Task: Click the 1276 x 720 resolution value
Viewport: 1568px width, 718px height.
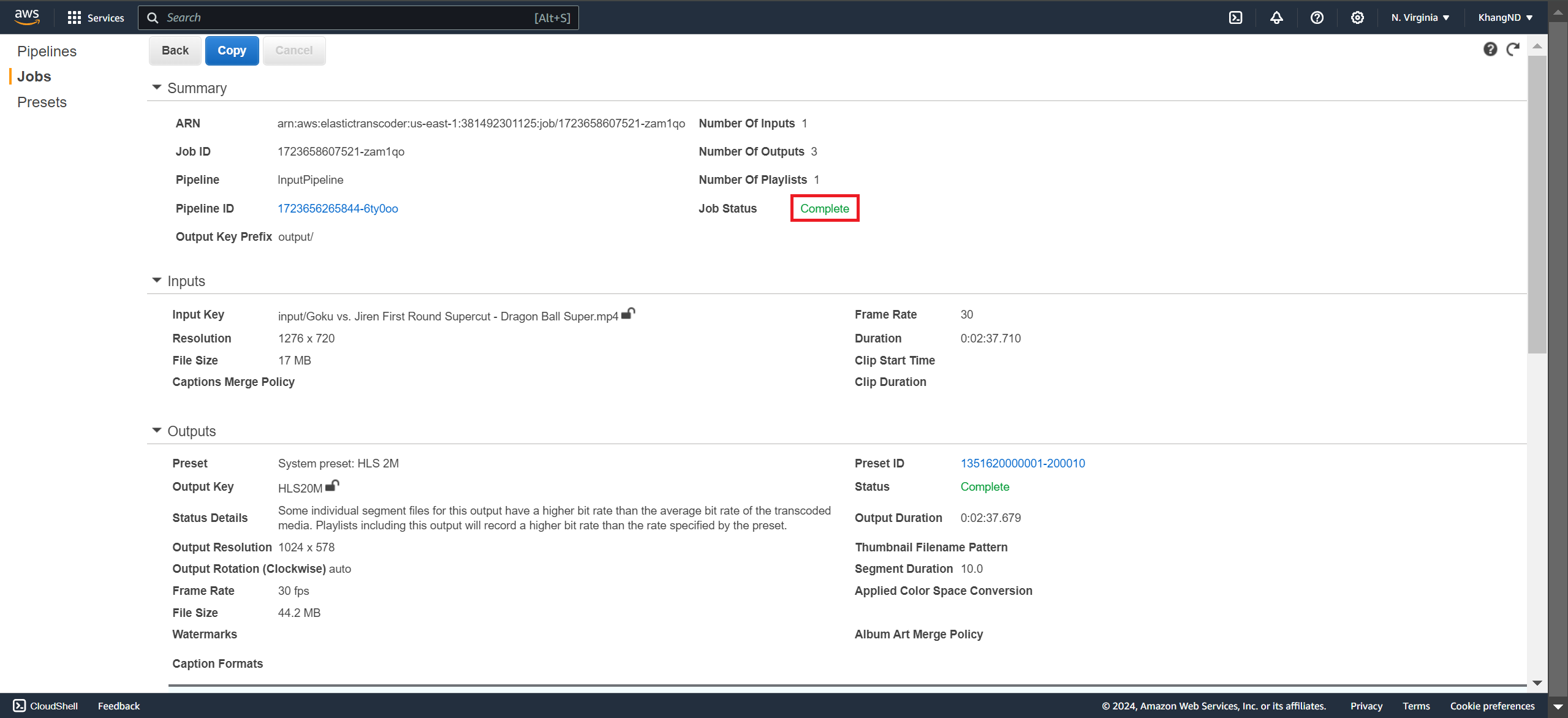Action: 306,338
